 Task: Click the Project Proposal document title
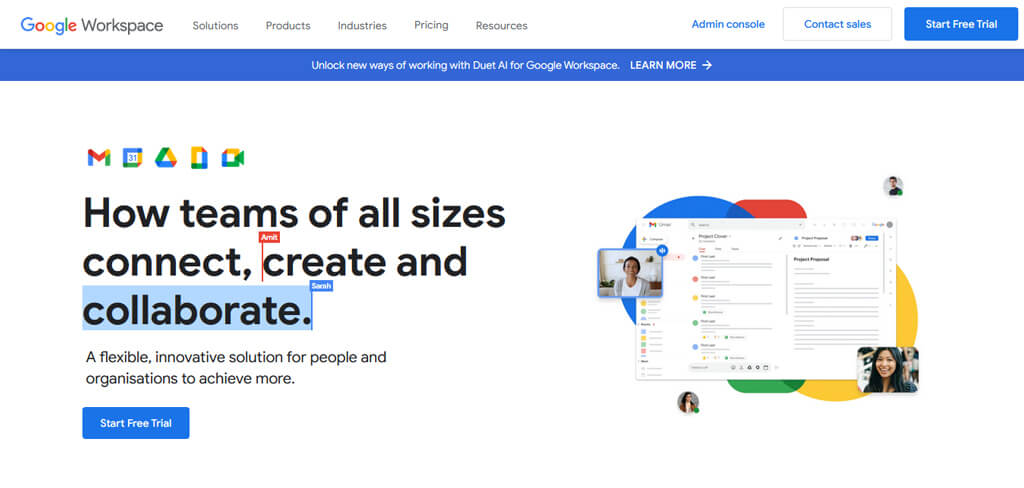[811, 259]
